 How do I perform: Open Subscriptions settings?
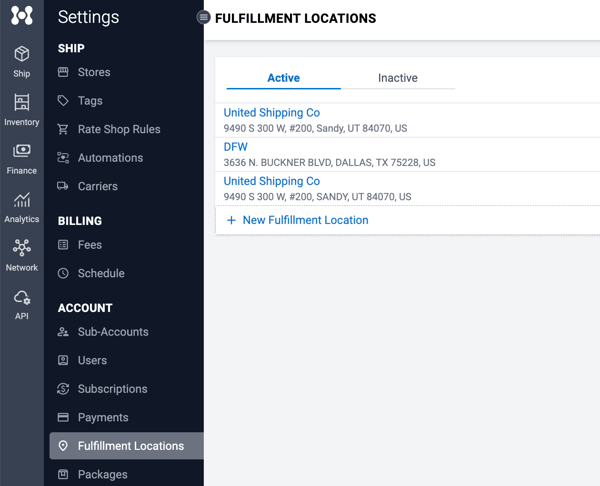click(x=112, y=389)
